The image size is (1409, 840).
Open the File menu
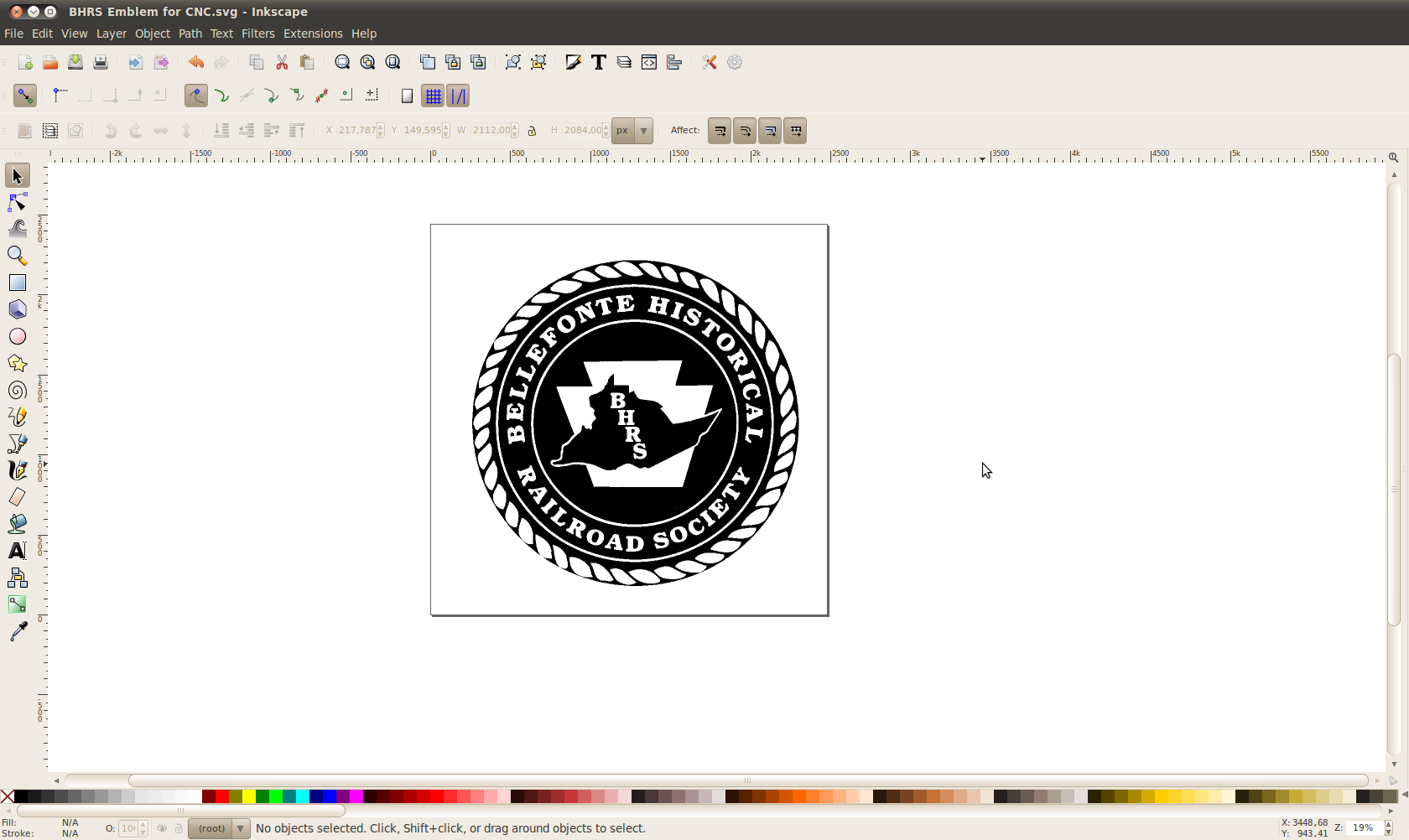[x=13, y=34]
